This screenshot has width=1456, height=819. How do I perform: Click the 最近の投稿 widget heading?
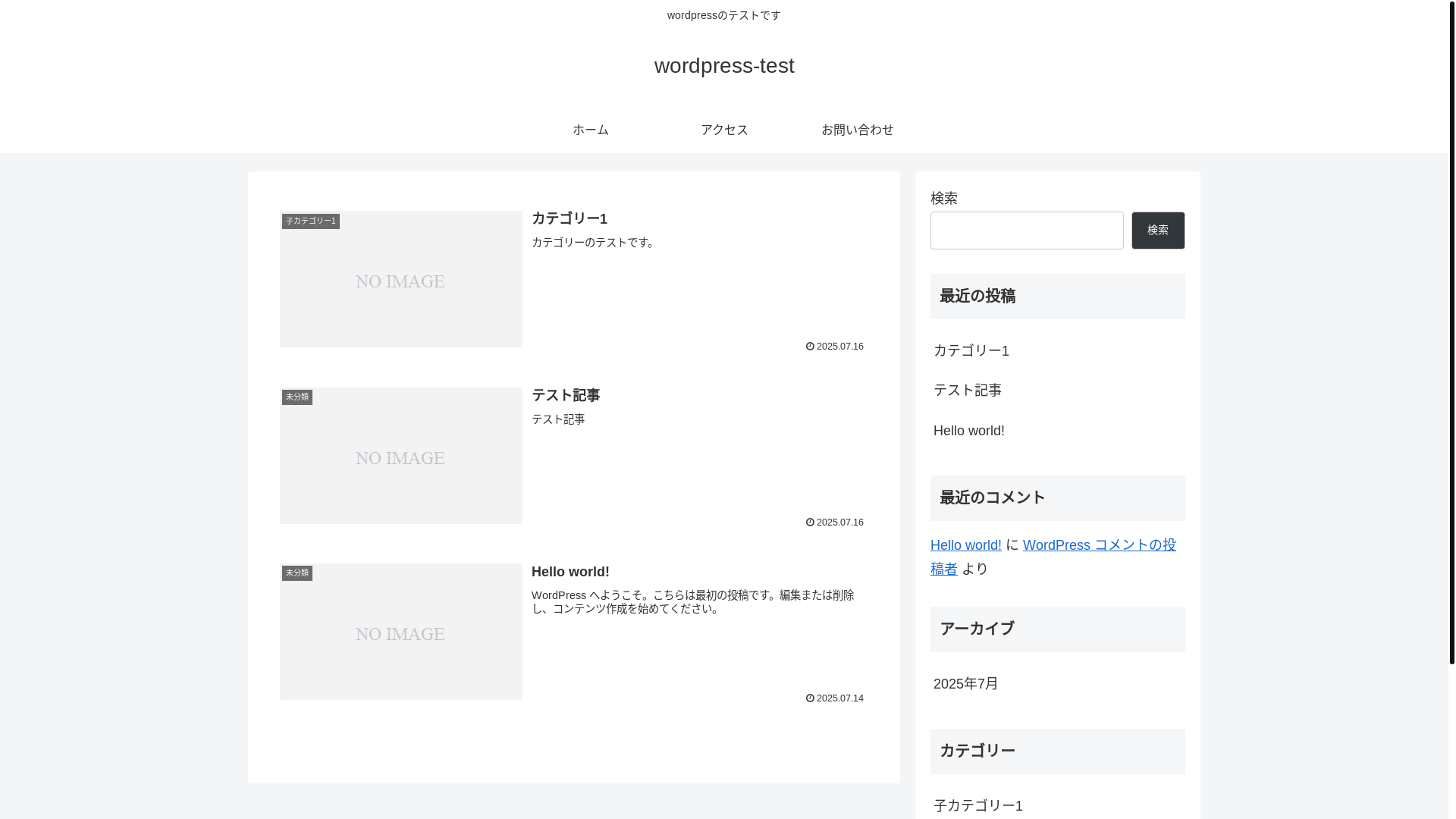click(x=1058, y=297)
